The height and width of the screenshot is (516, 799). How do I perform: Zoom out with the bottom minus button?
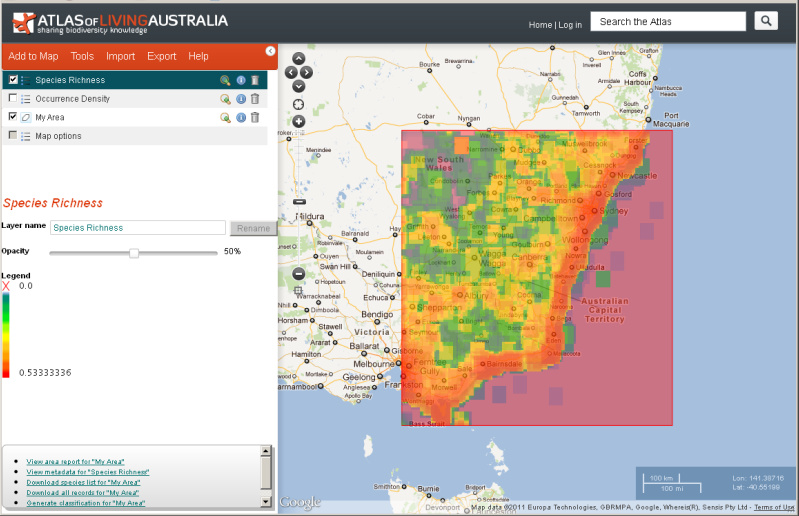point(298,273)
